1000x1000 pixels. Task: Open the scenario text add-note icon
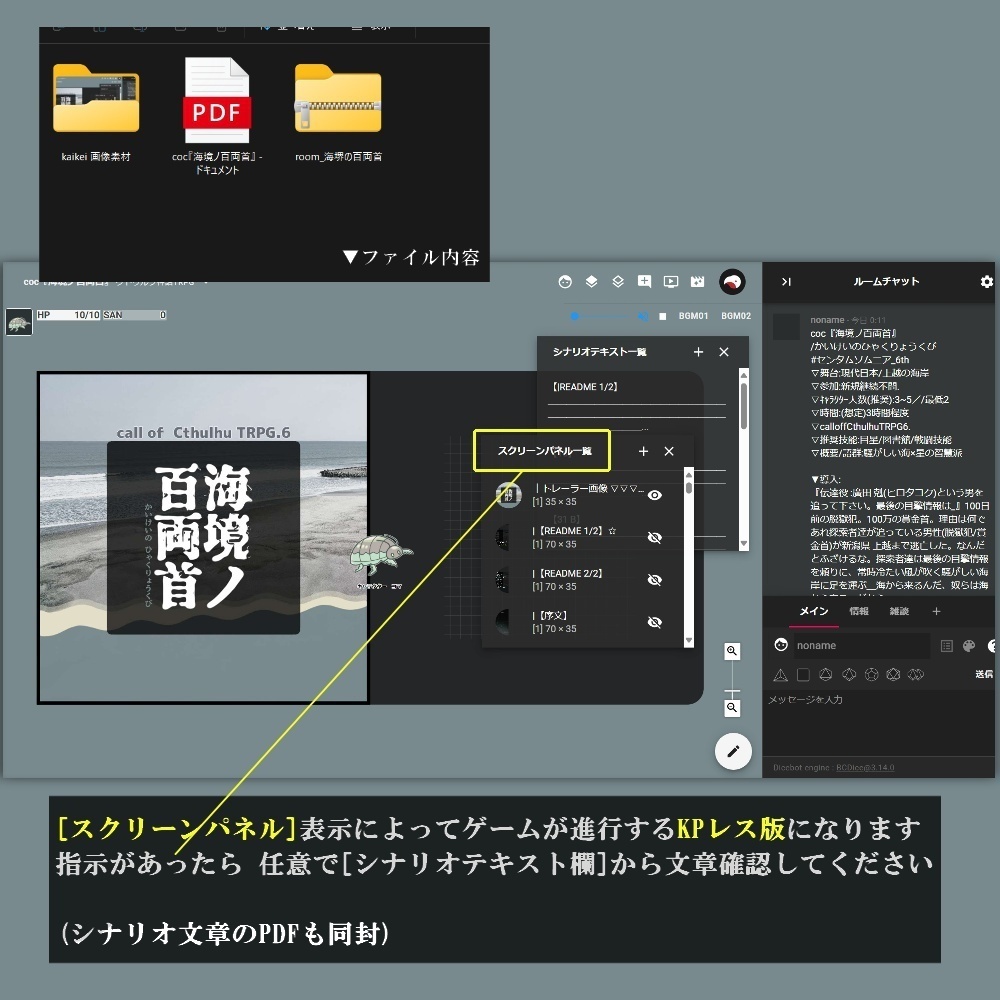click(644, 282)
